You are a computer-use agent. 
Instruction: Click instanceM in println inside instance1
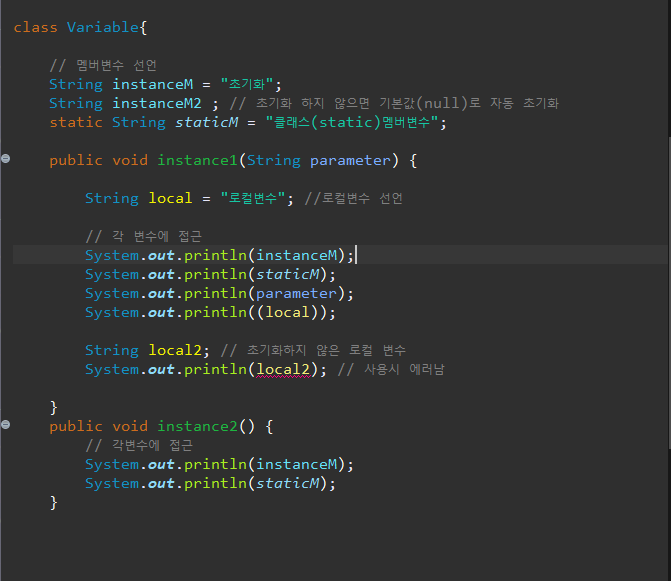click(297, 255)
